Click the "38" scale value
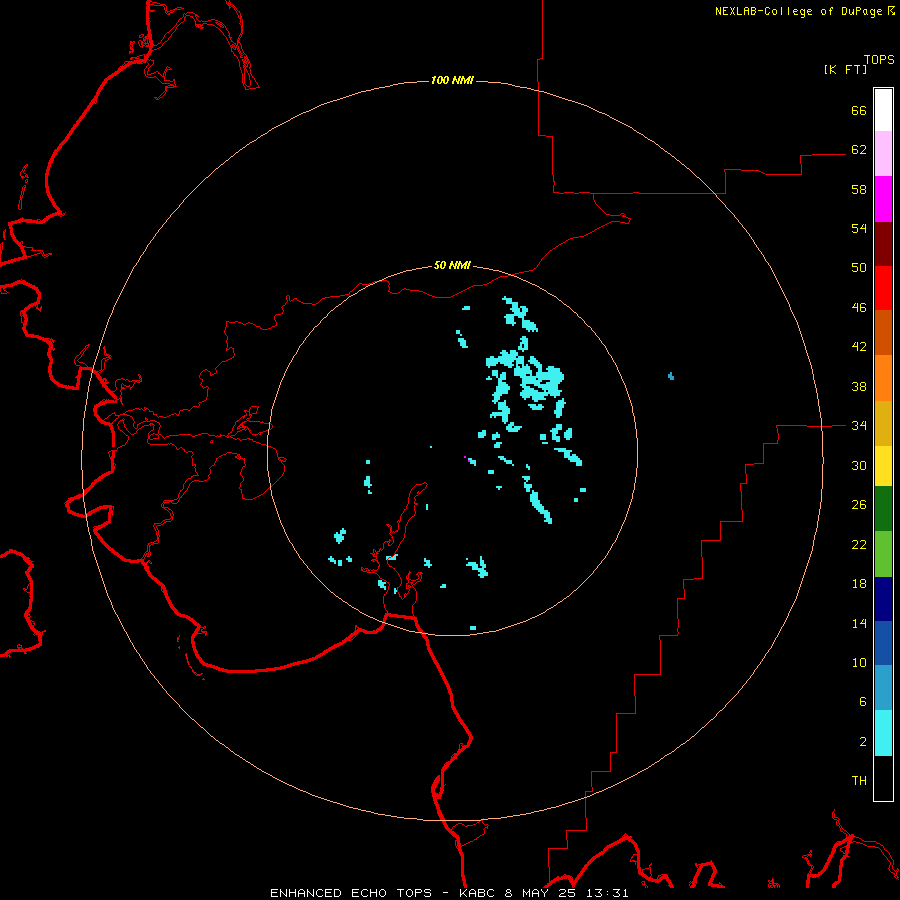The width and height of the screenshot is (900, 900). [859, 386]
